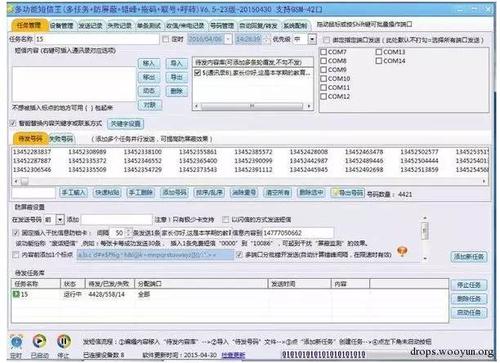500x363 pixels.
Task: Select the 待发号码 pending numbers tab
Action: pyautogui.click(x=30, y=139)
